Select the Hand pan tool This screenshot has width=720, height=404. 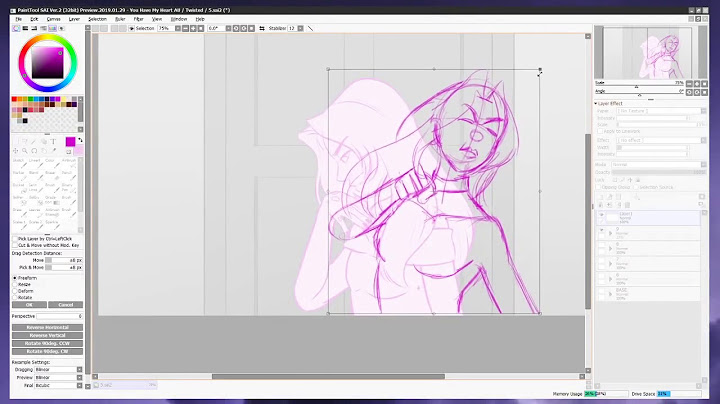44,151
